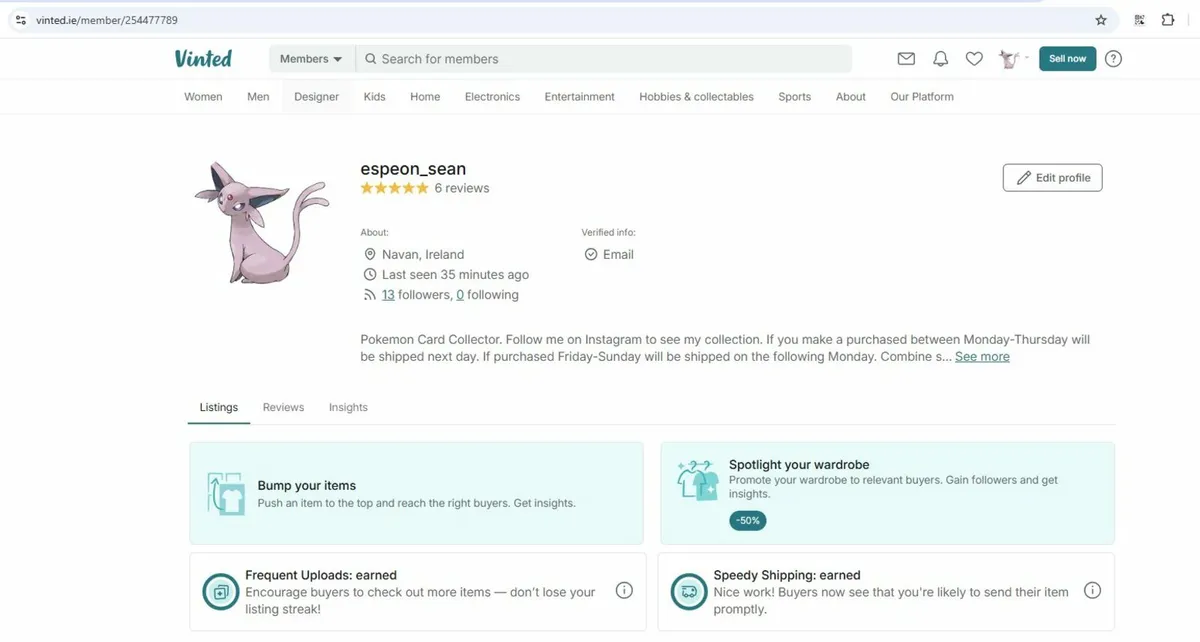Click the Email verified info text
Screen dimensions: 1200x642
618,255
